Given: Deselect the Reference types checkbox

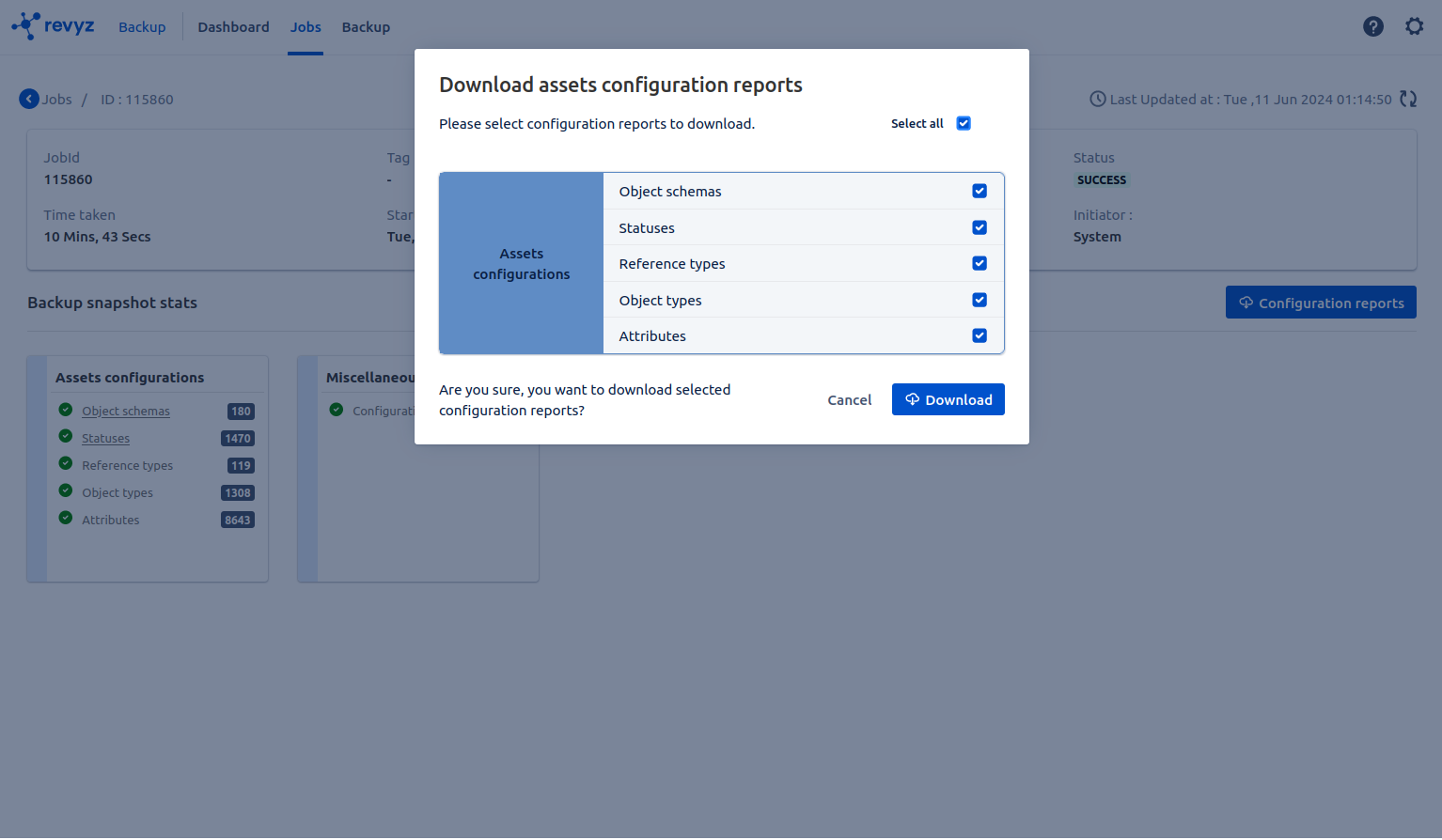Looking at the screenshot, I should (x=979, y=263).
